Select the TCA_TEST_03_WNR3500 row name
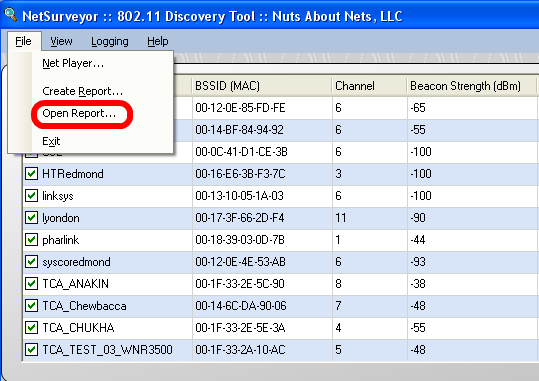Image resolution: width=539 pixels, height=381 pixels. (107, 350)
